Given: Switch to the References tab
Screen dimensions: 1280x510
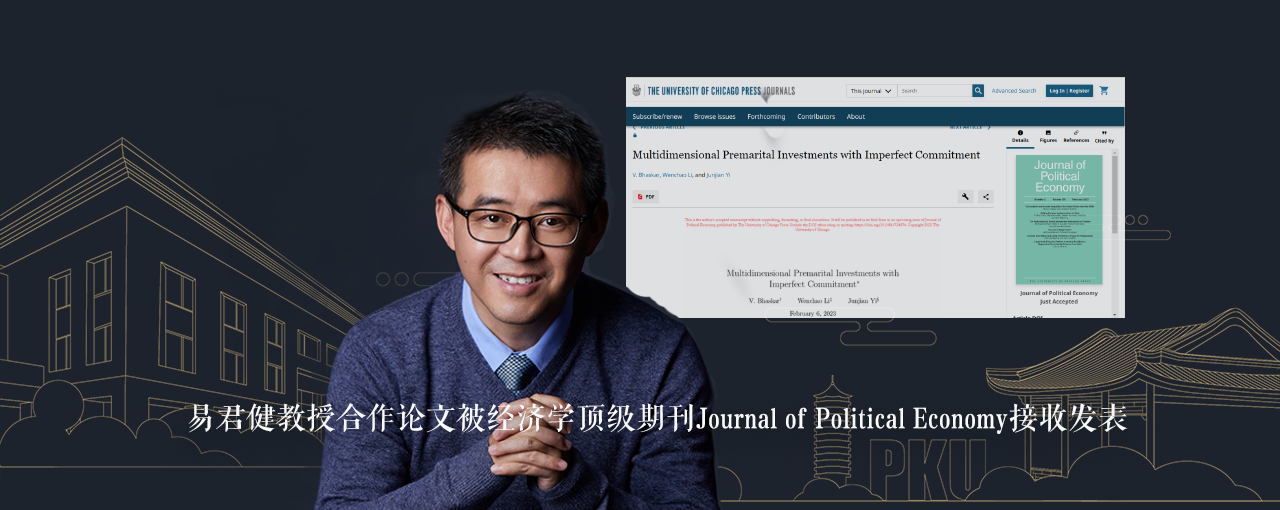Looking at the screenshot, I should point(1076,137).
